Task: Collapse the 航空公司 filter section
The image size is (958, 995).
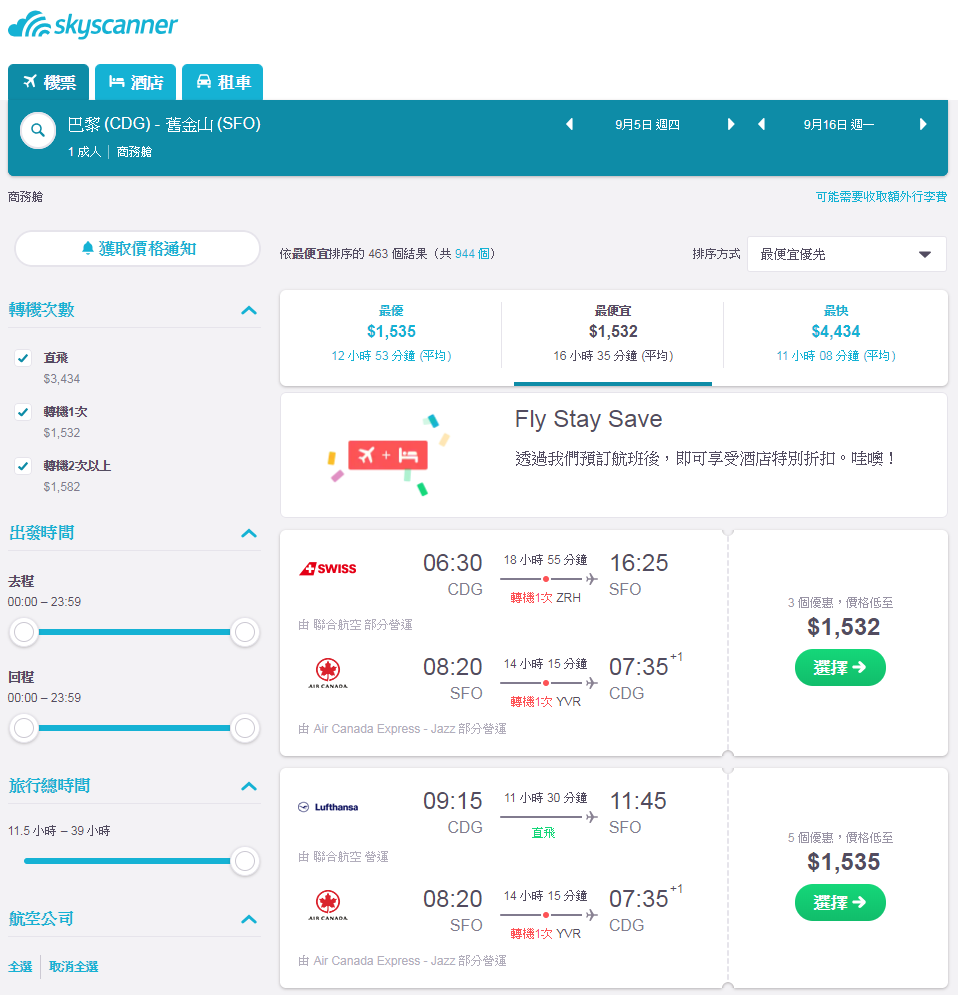Action: pyautogui.click(x=249, y=919)
